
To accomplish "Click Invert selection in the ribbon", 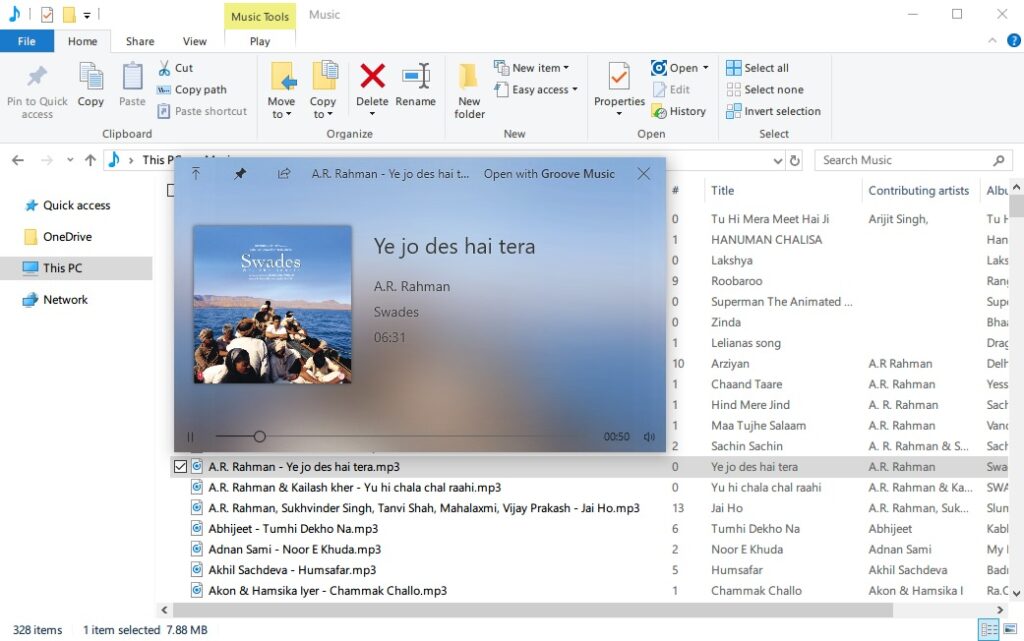I will [x=774, y=111].
